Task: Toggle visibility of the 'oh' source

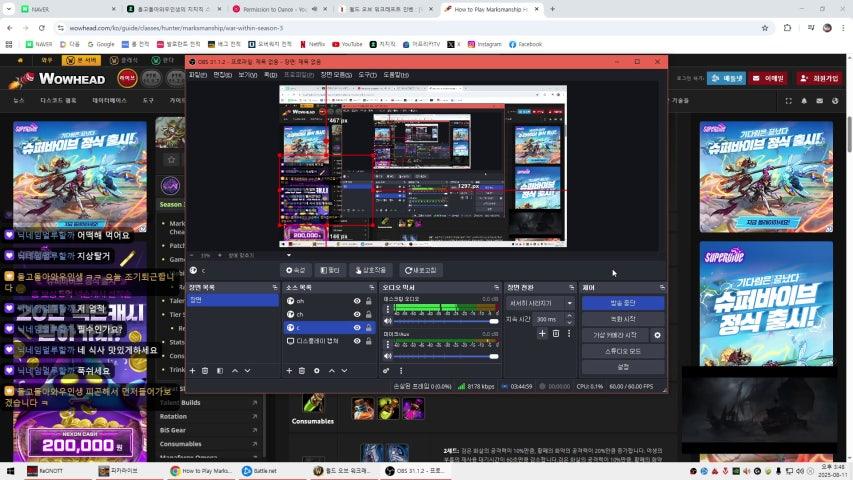Action: point(357,301)
